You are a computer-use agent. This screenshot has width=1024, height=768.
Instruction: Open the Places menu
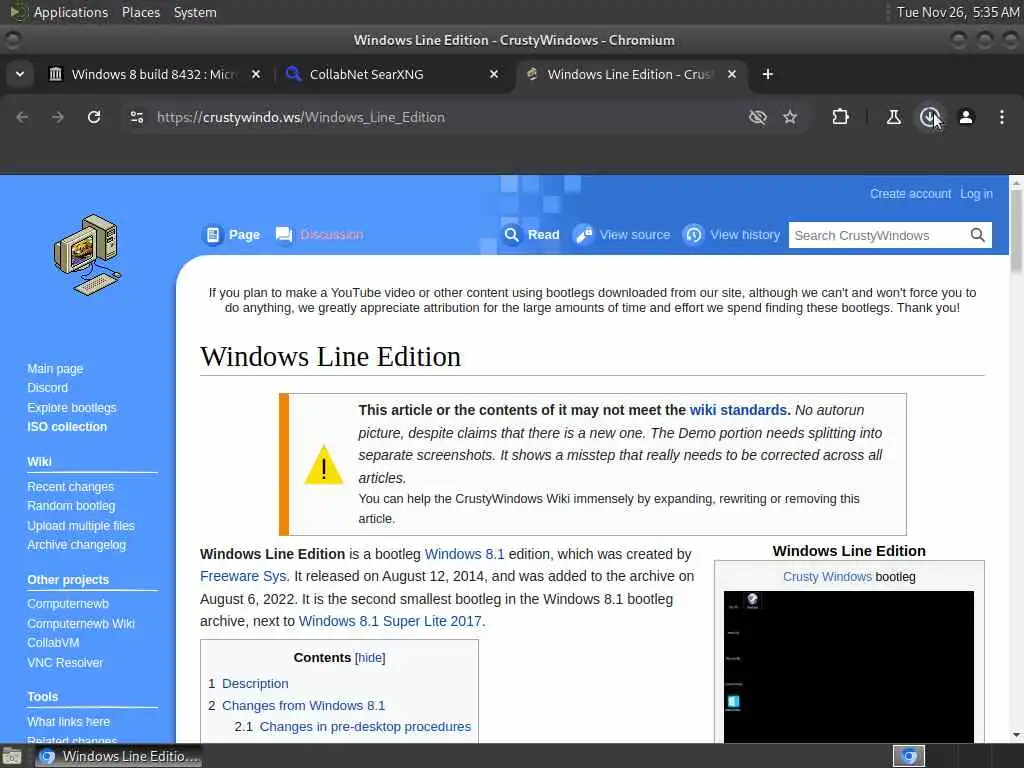coord(140,12)
